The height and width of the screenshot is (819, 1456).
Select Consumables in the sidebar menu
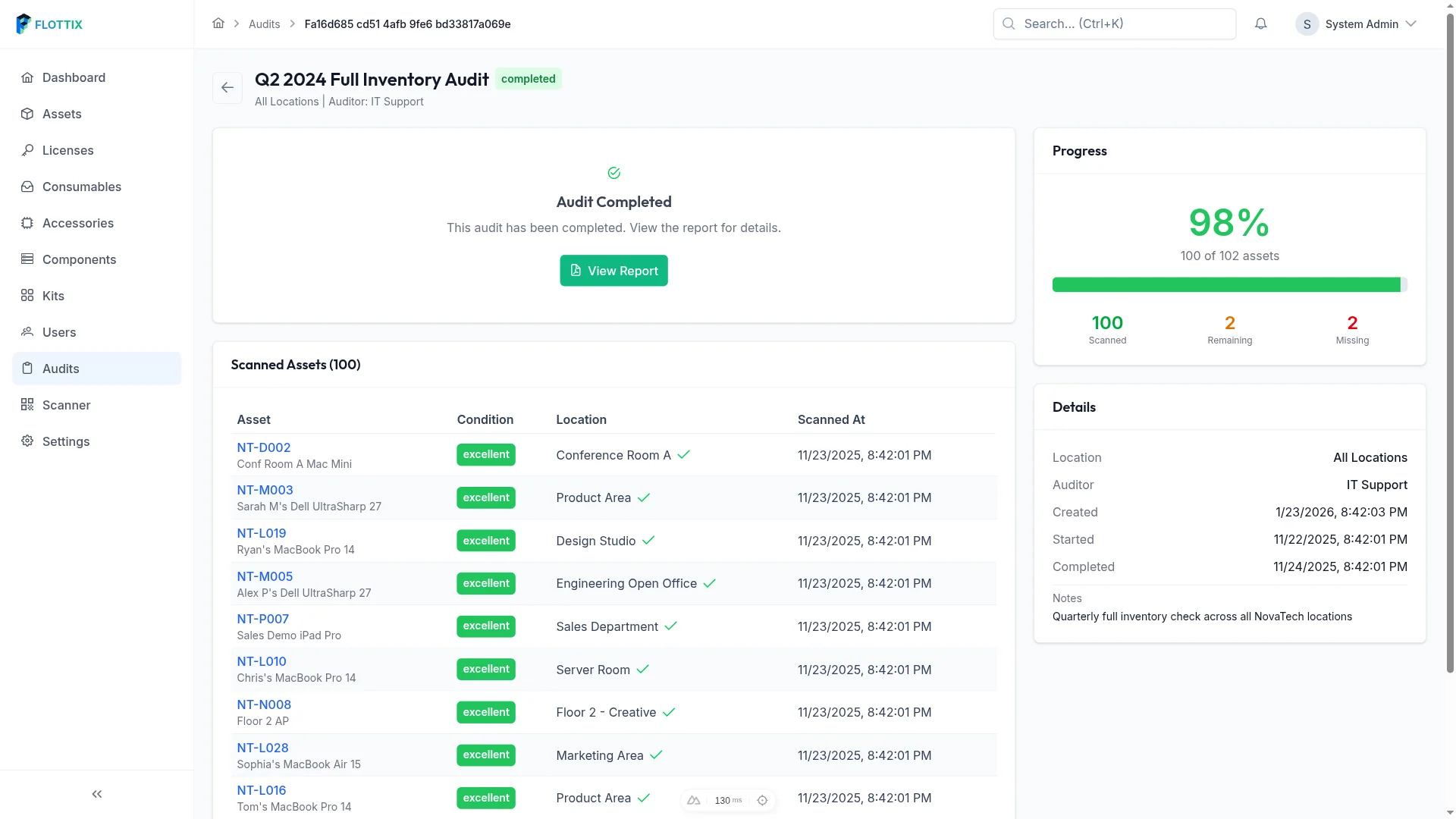coord(96,187)
